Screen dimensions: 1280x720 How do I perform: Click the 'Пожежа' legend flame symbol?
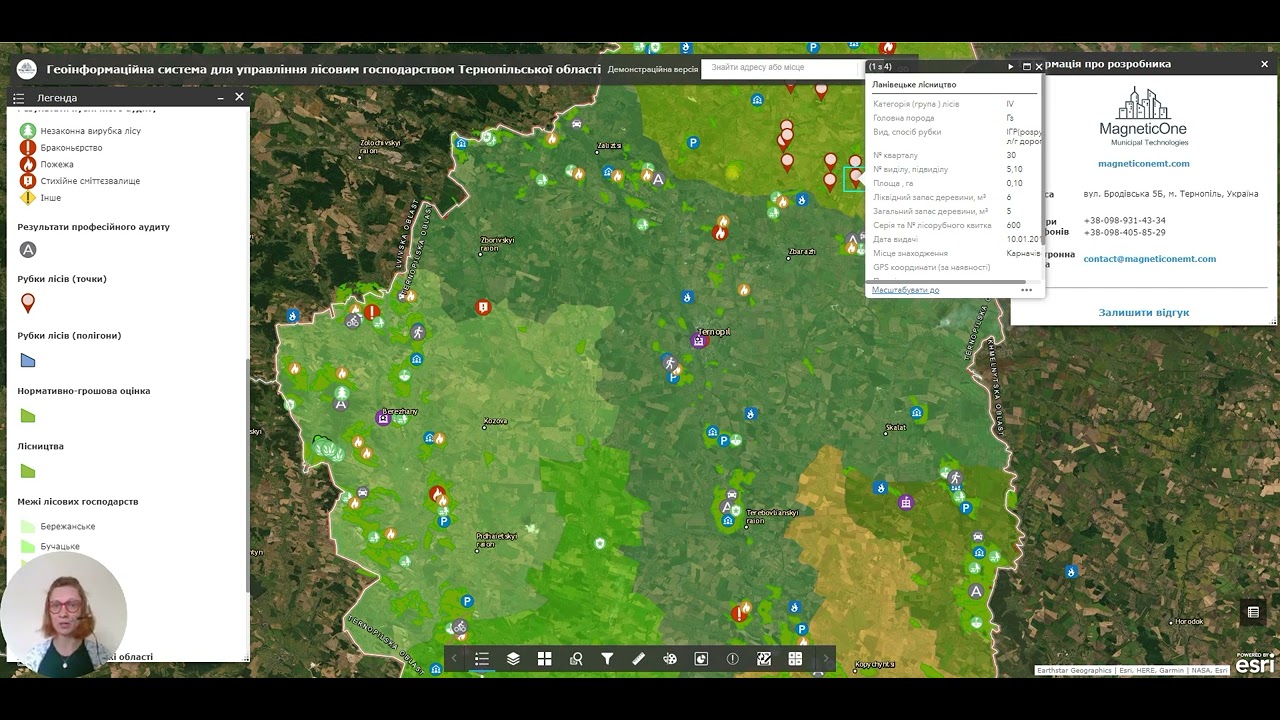(x=28, y=164)
